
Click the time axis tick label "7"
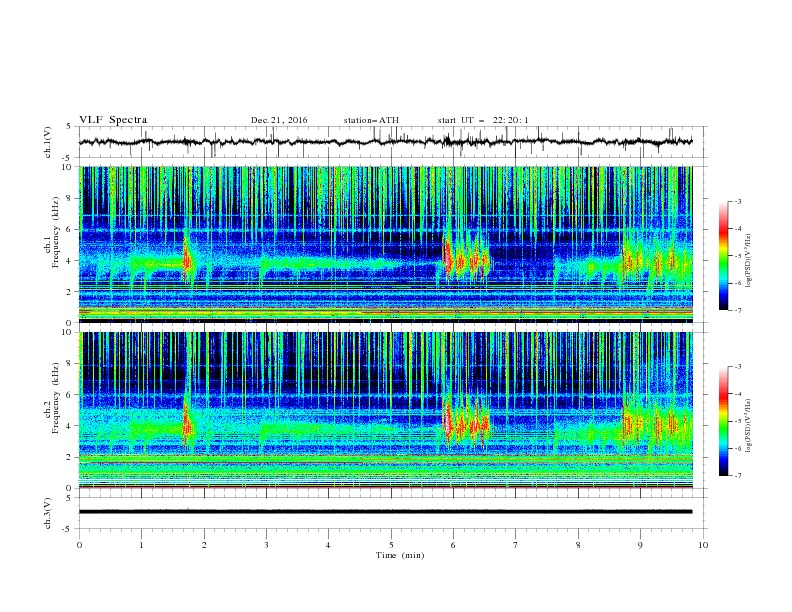coord(516,545)
